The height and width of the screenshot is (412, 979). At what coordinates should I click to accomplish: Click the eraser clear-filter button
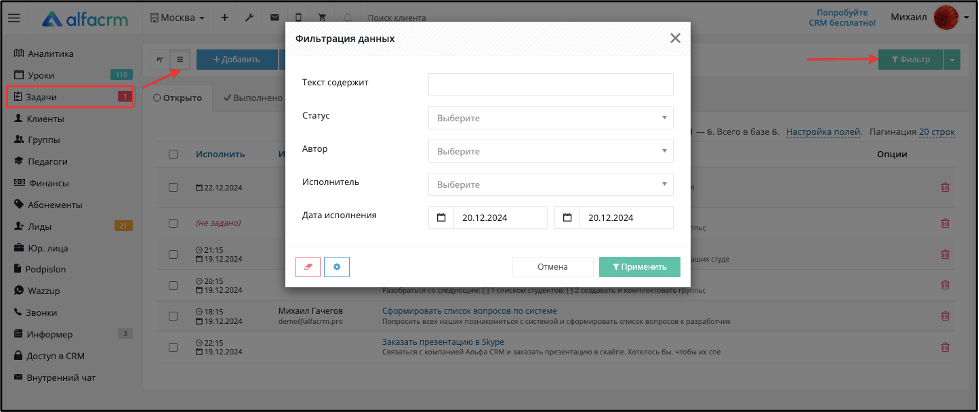click(x=308, y=267)
